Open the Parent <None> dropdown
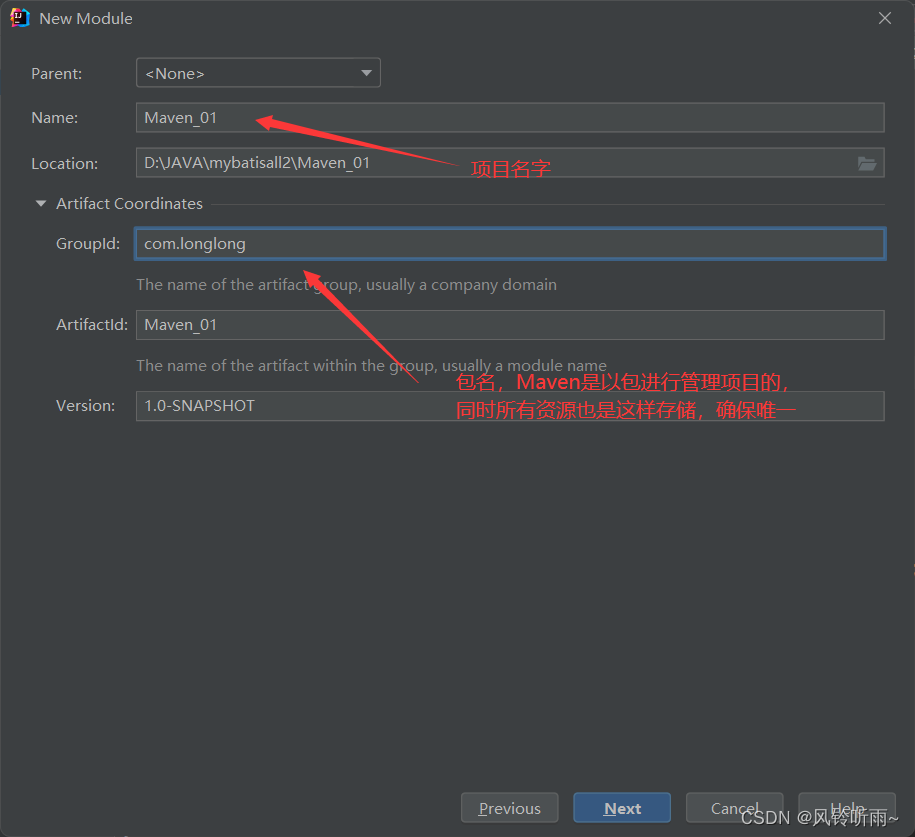Screen dimensions: 915x837 pos(258,73)
